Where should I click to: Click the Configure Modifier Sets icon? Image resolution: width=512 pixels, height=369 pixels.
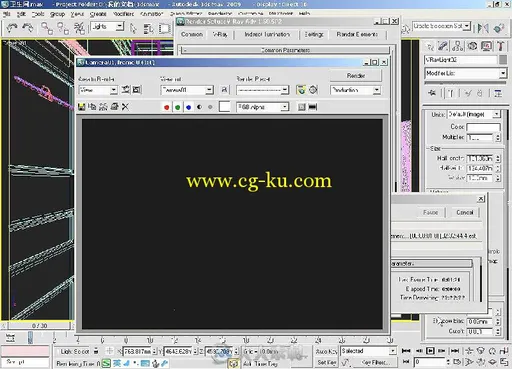pyautogui.click(x=498, y=94)
